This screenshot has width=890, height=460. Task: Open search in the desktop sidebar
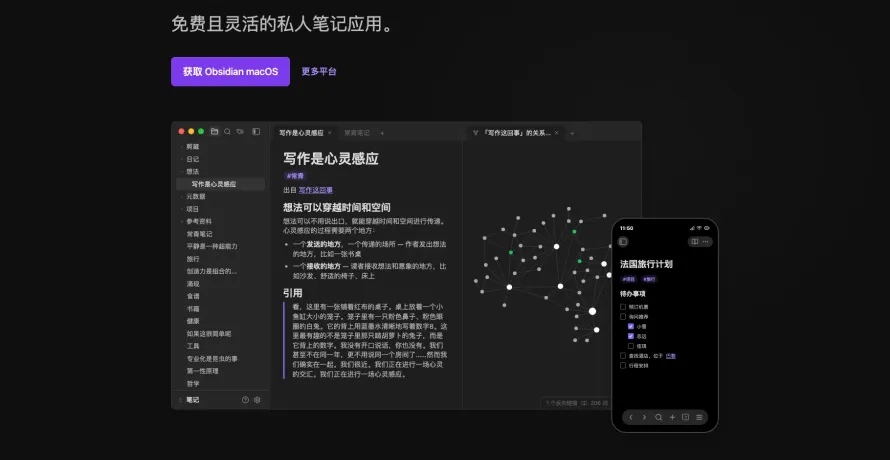click(227, 131)
